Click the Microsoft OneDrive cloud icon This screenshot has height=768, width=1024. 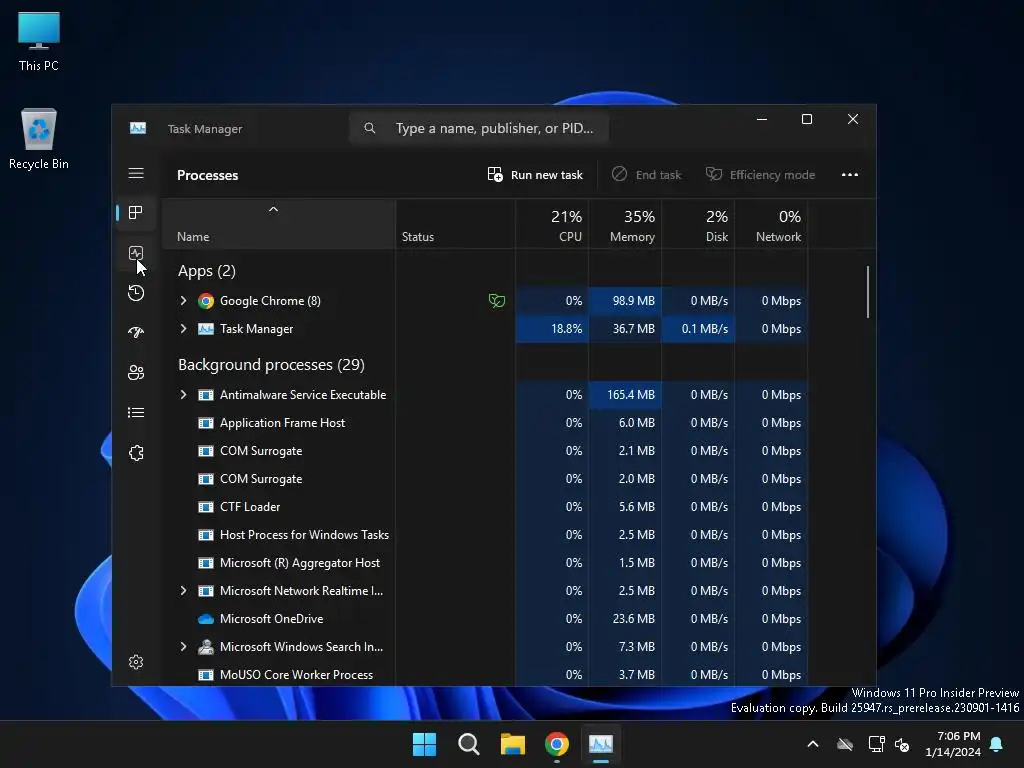coord(206,619)
